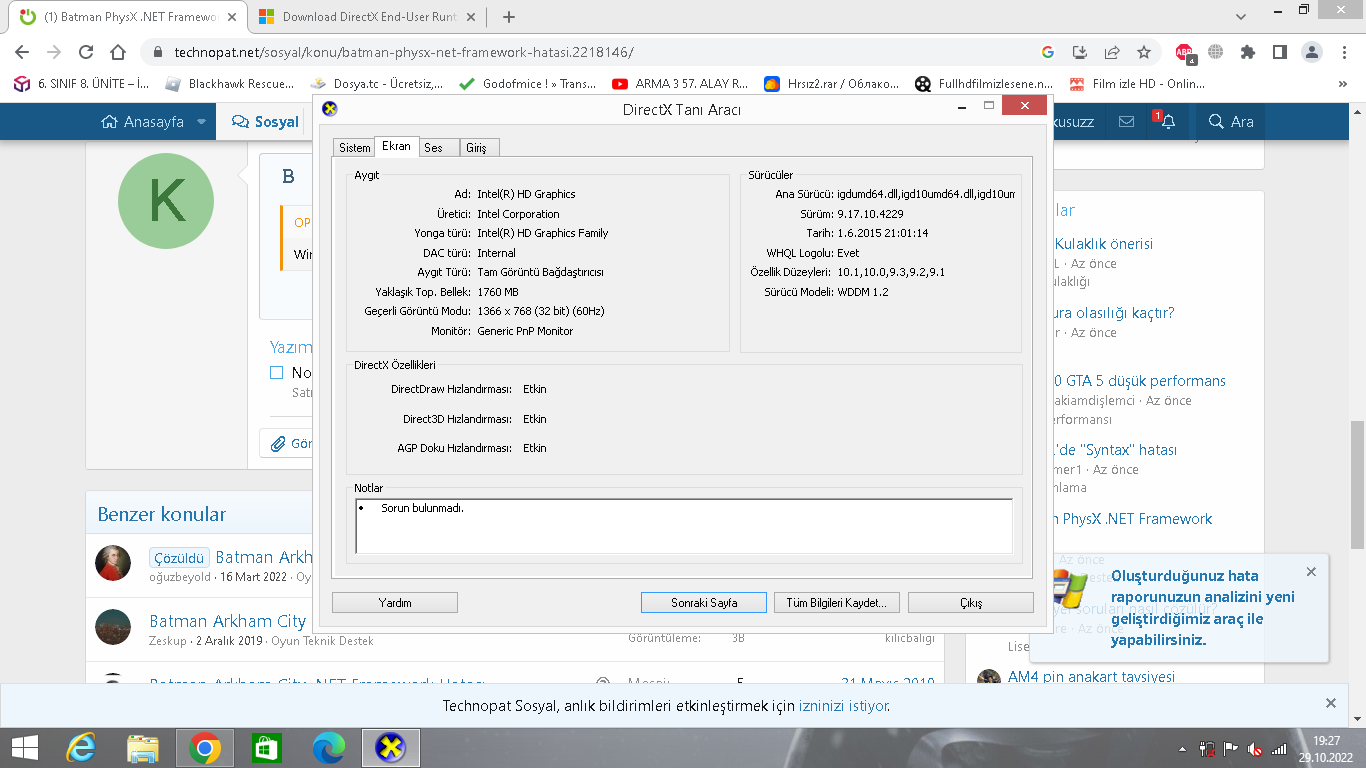Open File Explorer from the taskbar
1366x768 pixels.
pos(143,747)
